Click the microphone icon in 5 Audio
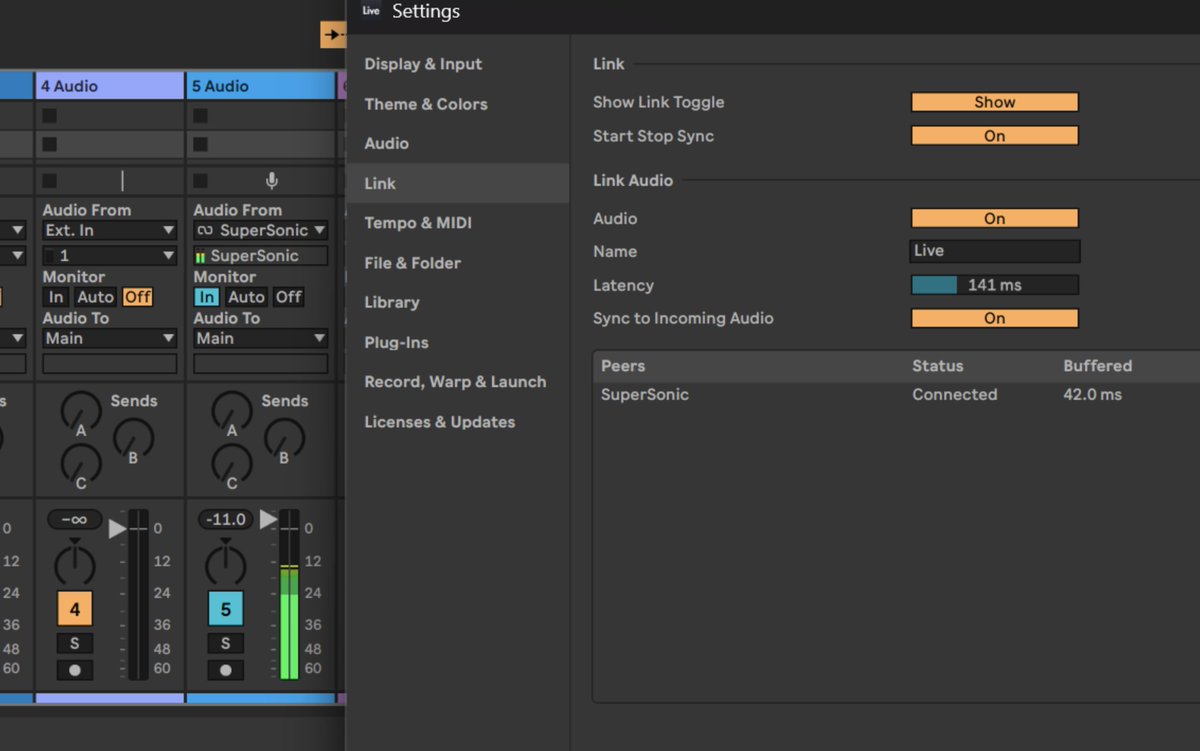Screen dimensions: 1200x751 [x=271, y=181]
